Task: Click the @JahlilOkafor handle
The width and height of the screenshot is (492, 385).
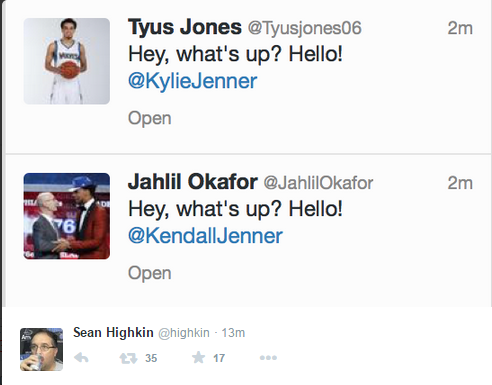Action: click(x=318, y=183)
